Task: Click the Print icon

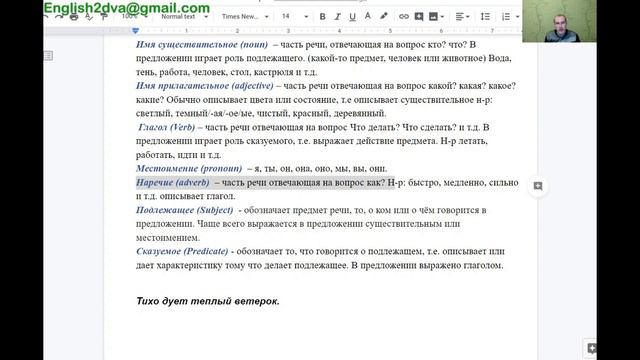Action: tap(74, 17)
